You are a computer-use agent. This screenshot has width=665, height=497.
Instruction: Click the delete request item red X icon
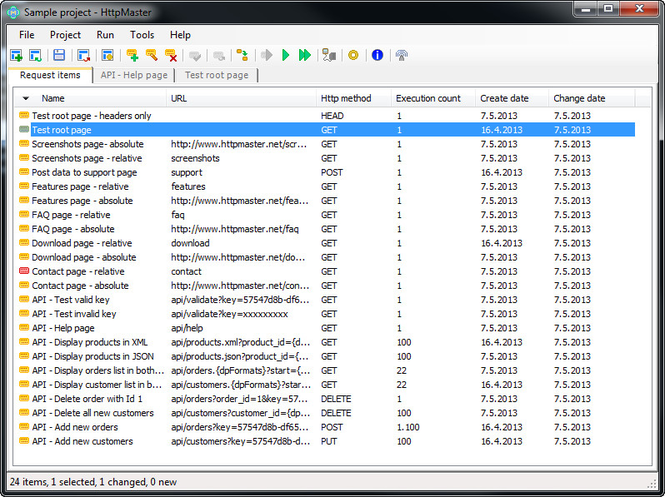pyautogui.click(x=171, y=55)
